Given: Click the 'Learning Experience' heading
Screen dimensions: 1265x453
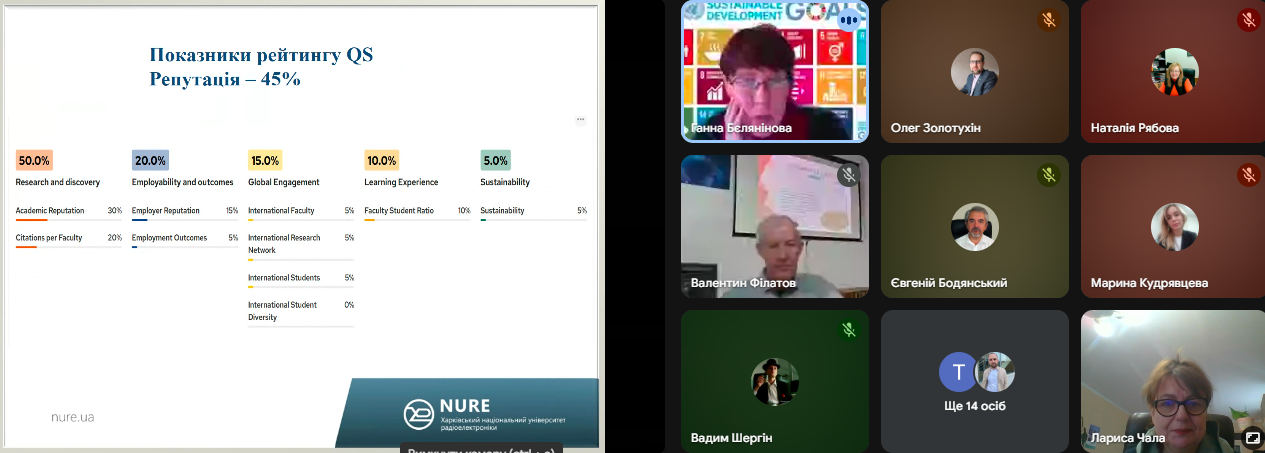Looking at the screenshot, I should pos(401,182).
